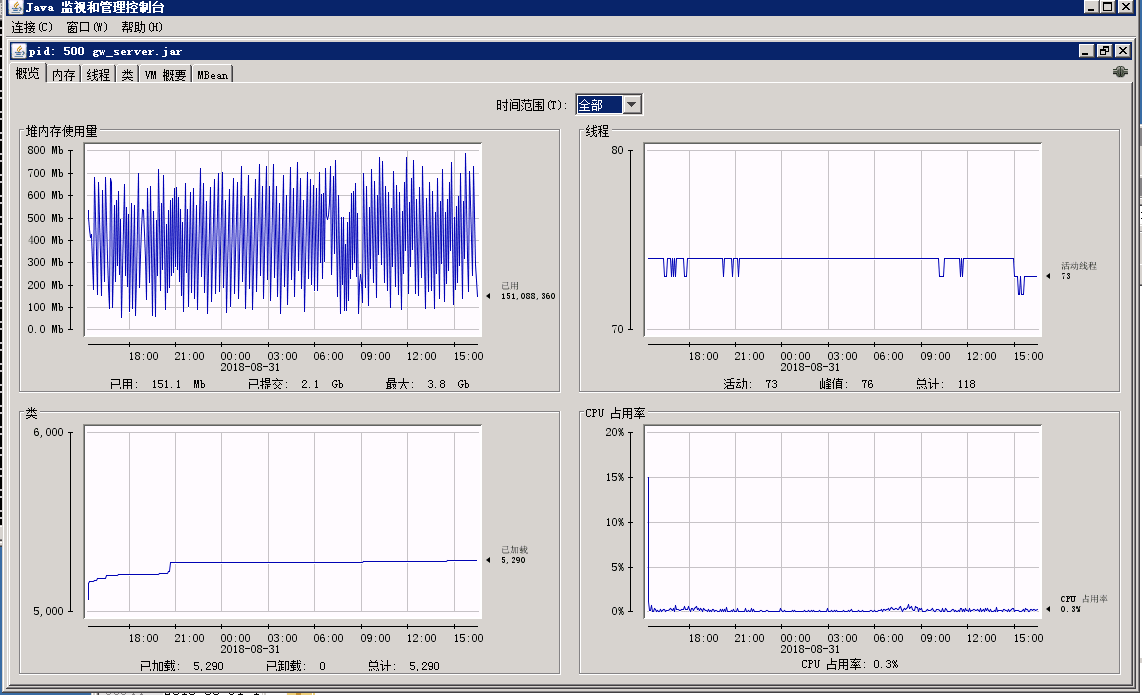The width and height of the screenshot is (1142, 695).
Task: Click the 时间范围(T): label
Action: click(531, 105)
